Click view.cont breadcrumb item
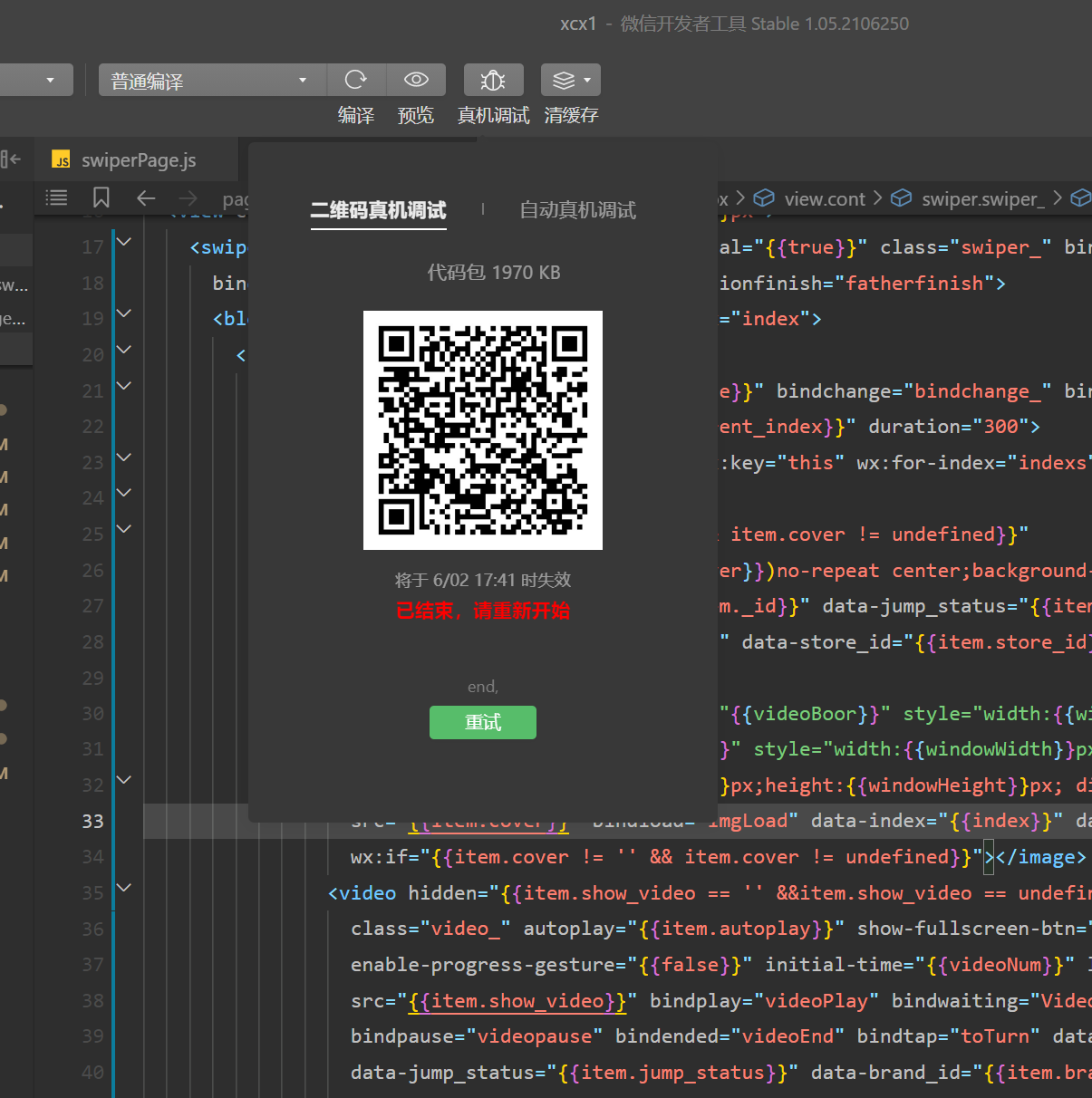Image resolution: width=1092 pixels, height=1098 pixels. coord(825,198)
